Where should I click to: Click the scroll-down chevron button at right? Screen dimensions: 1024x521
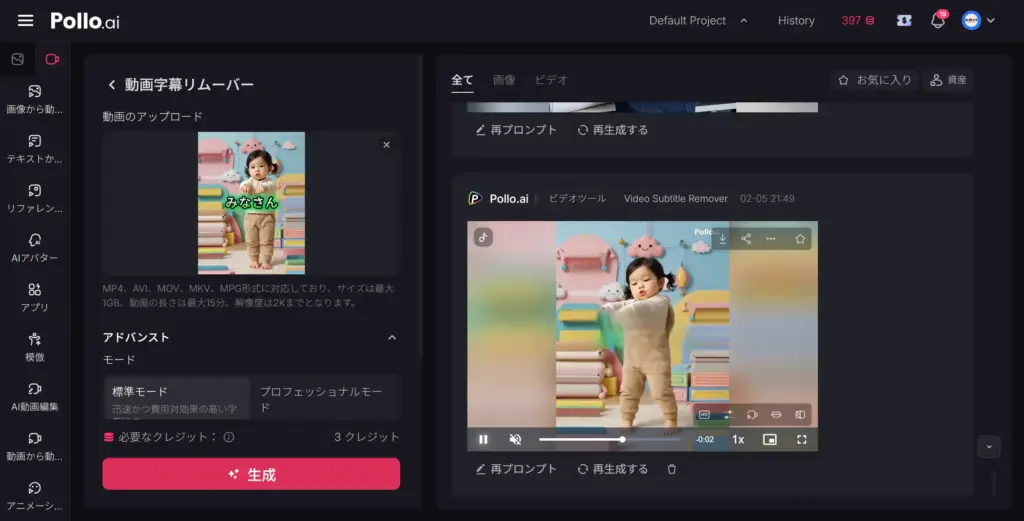pos(989,447)
